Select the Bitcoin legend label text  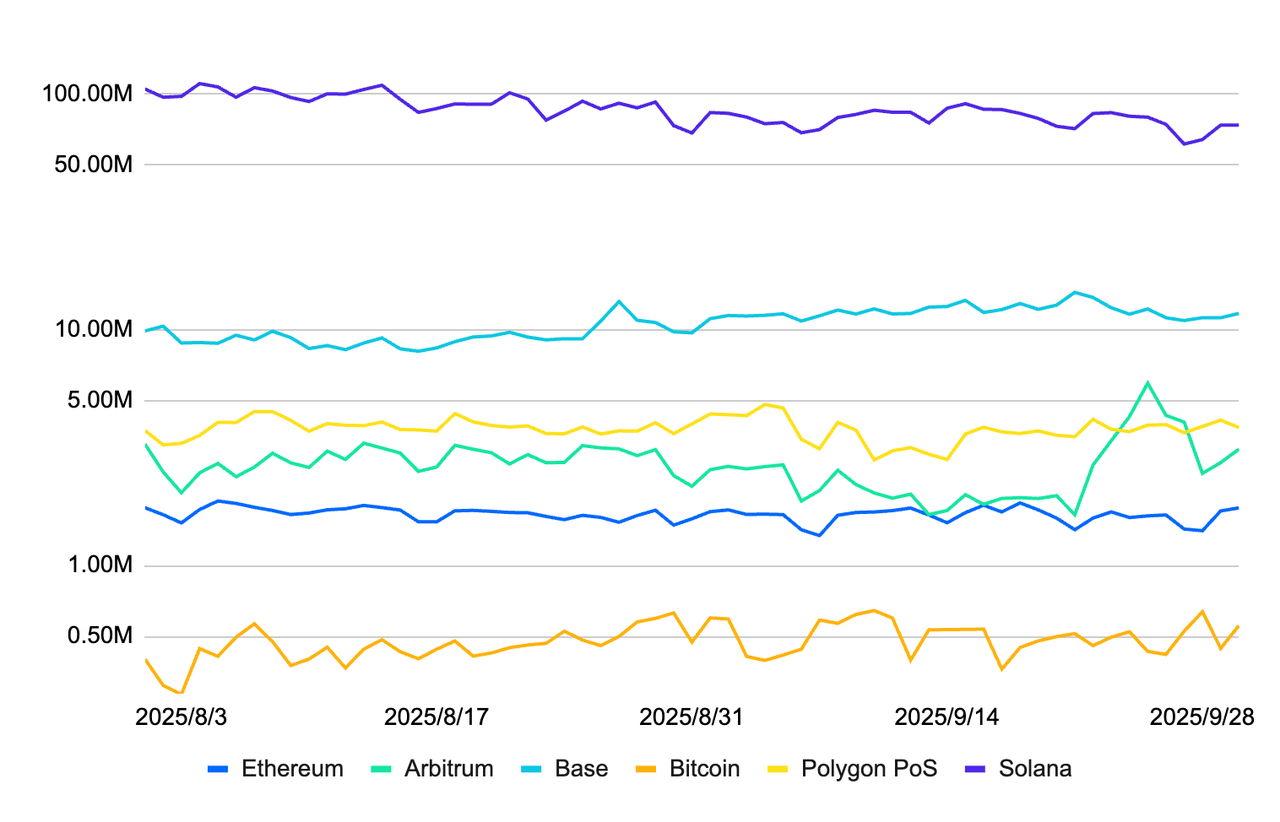[705, 769]
